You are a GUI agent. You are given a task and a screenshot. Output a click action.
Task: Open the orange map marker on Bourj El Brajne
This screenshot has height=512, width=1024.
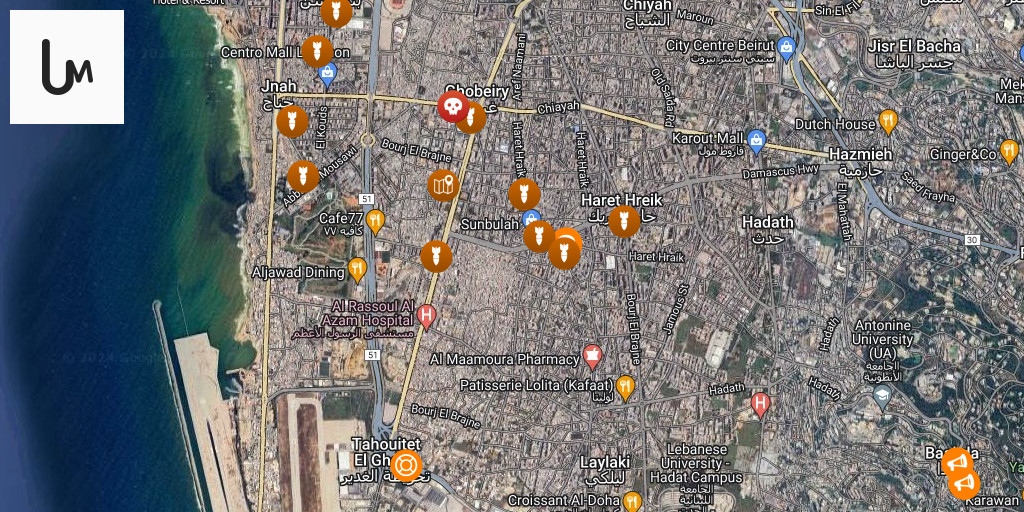point(443,185)
